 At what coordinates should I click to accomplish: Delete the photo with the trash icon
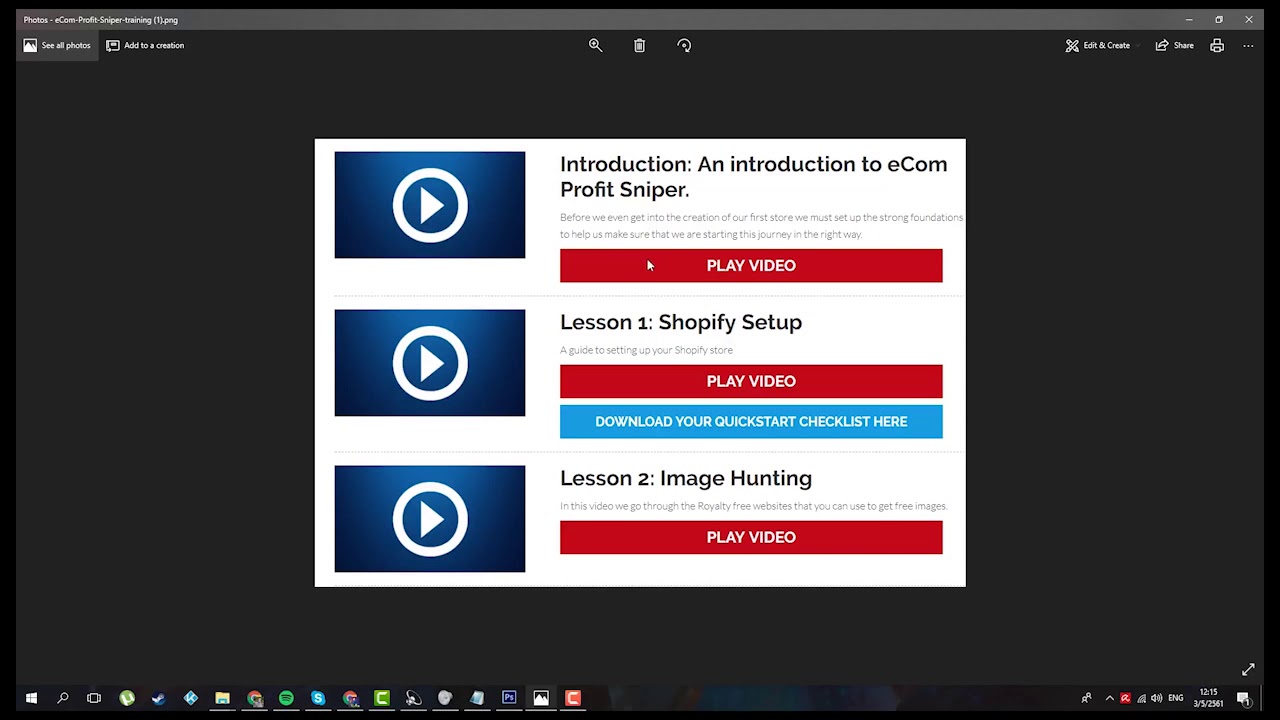[639, 45]
